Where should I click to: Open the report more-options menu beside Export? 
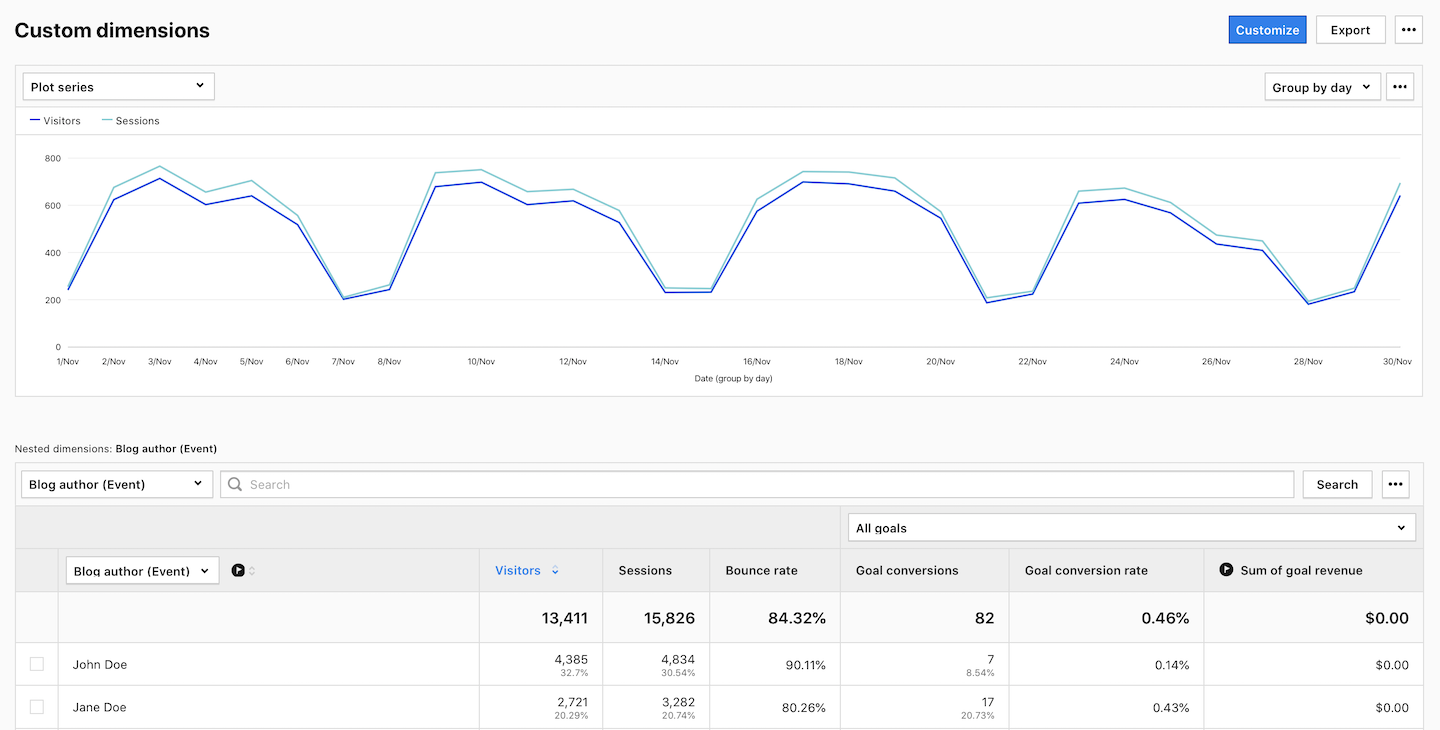1409,30
